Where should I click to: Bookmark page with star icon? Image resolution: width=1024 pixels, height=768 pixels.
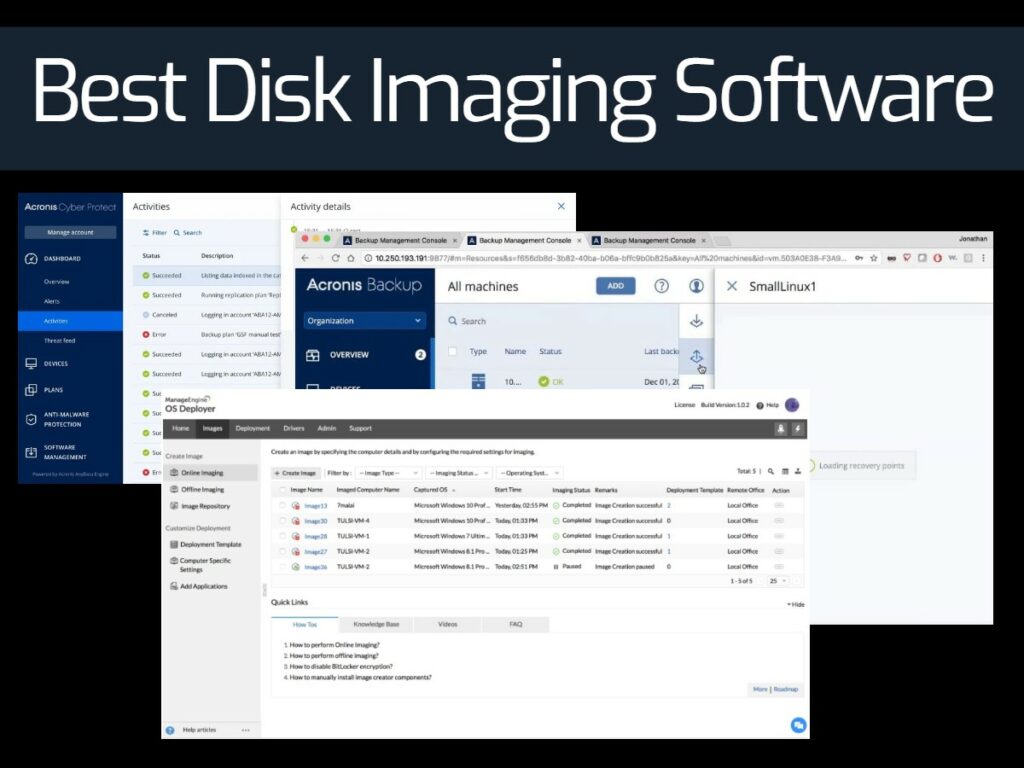874,258
